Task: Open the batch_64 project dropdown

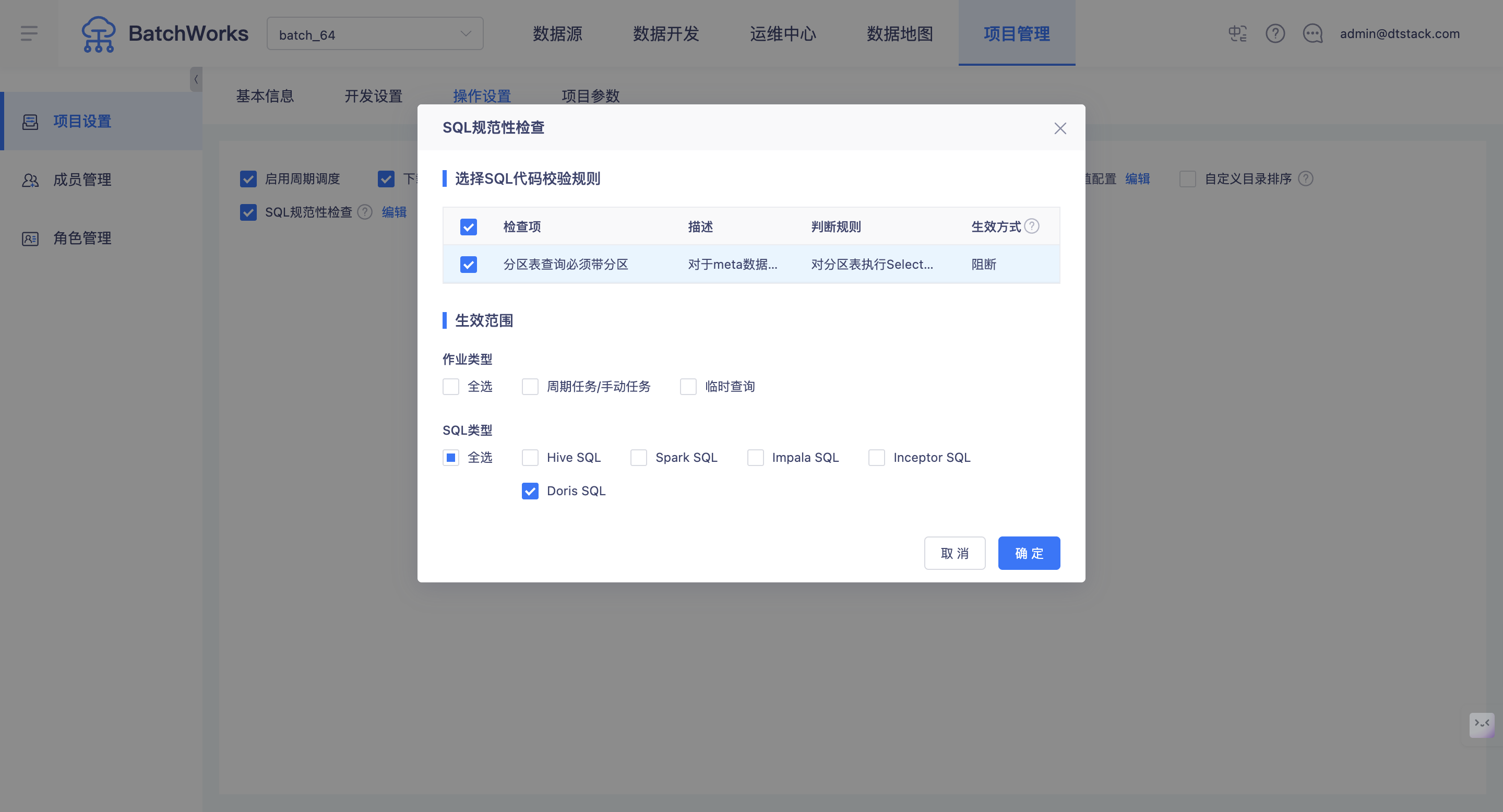Action: pyautogui.click(x=375, y=34)
